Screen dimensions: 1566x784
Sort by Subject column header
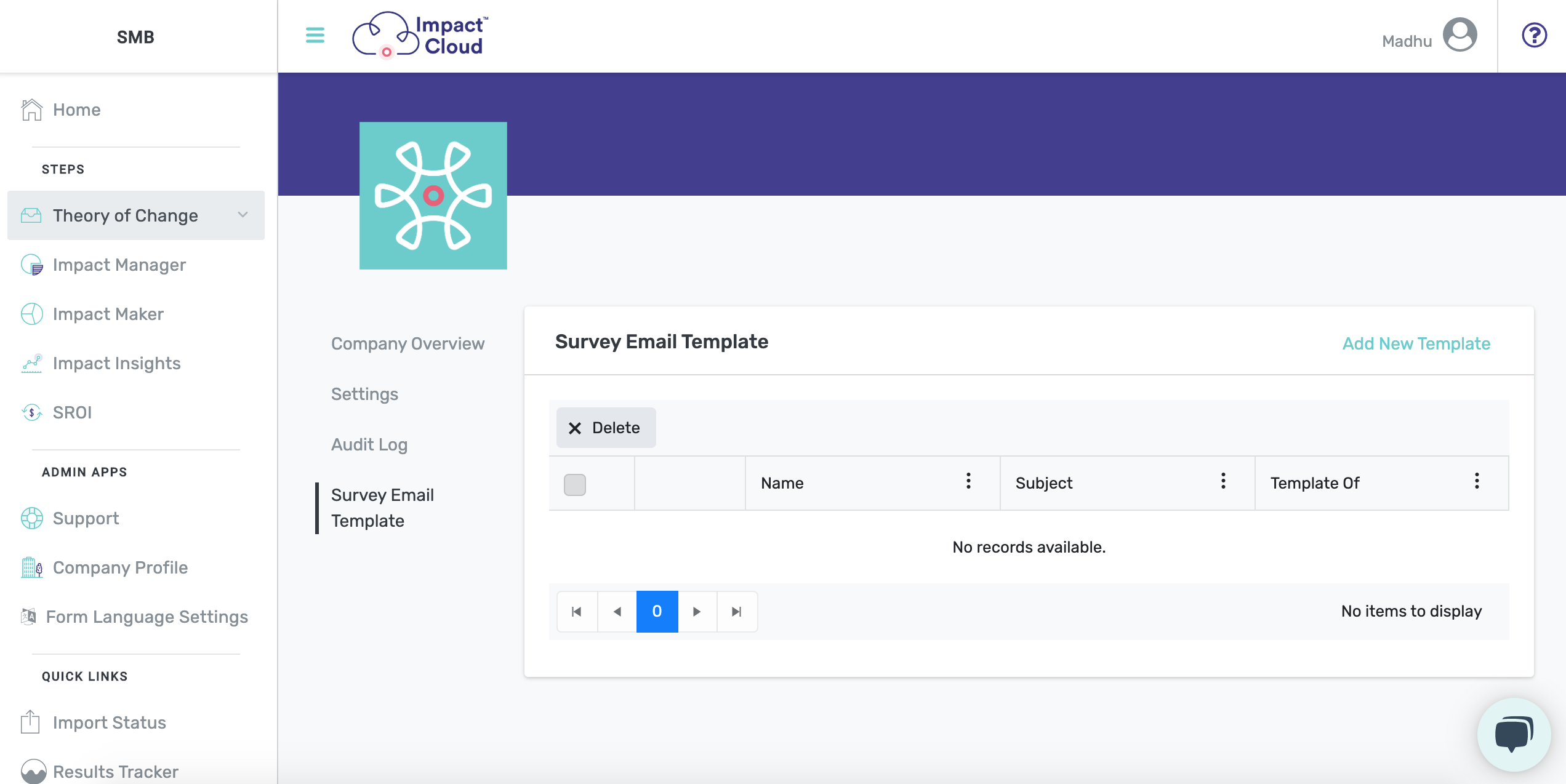click(1044, 483)
